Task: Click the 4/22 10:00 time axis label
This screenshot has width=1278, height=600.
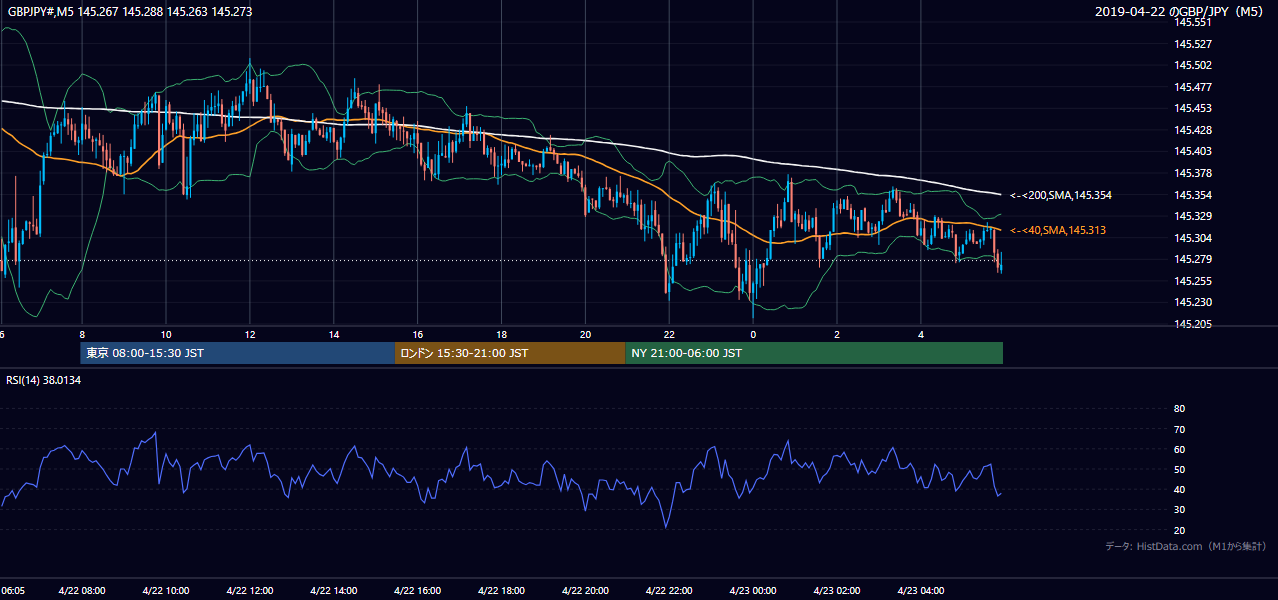Action: (x=166, y=591)
